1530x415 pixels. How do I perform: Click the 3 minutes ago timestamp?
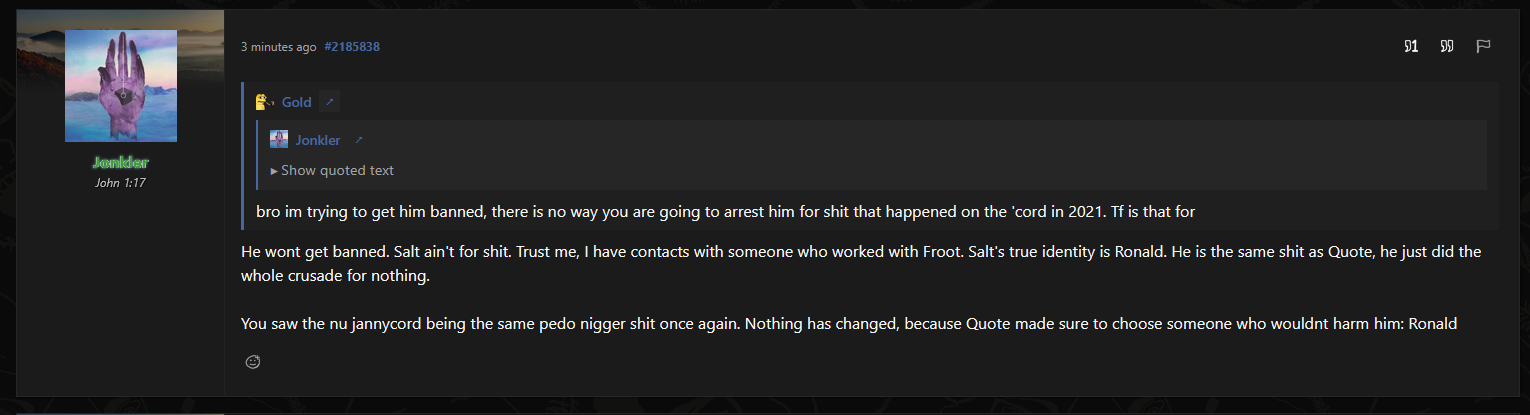(279, 47)
